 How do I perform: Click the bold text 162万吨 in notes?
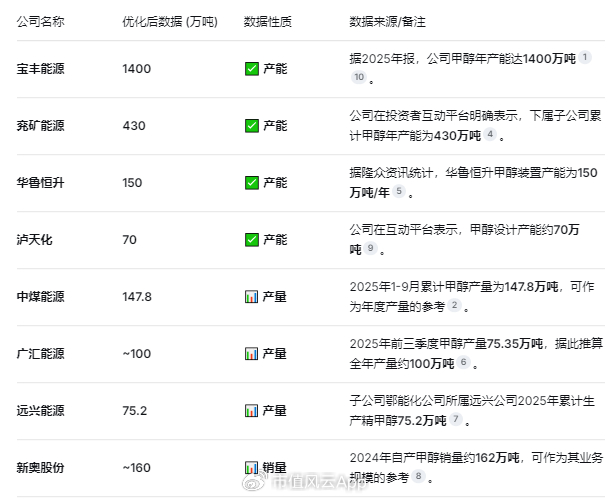(498, 458)
